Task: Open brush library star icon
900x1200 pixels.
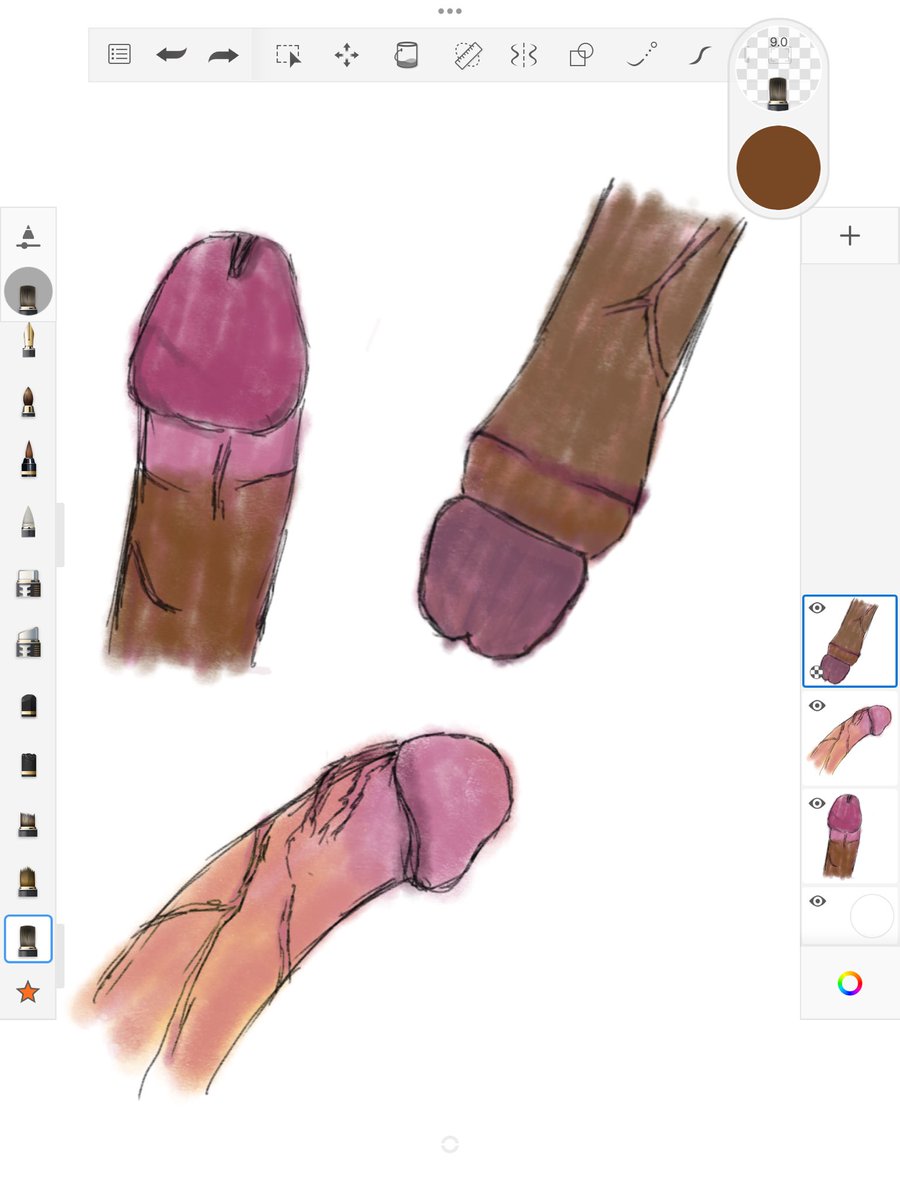Action: coord(28,992)
